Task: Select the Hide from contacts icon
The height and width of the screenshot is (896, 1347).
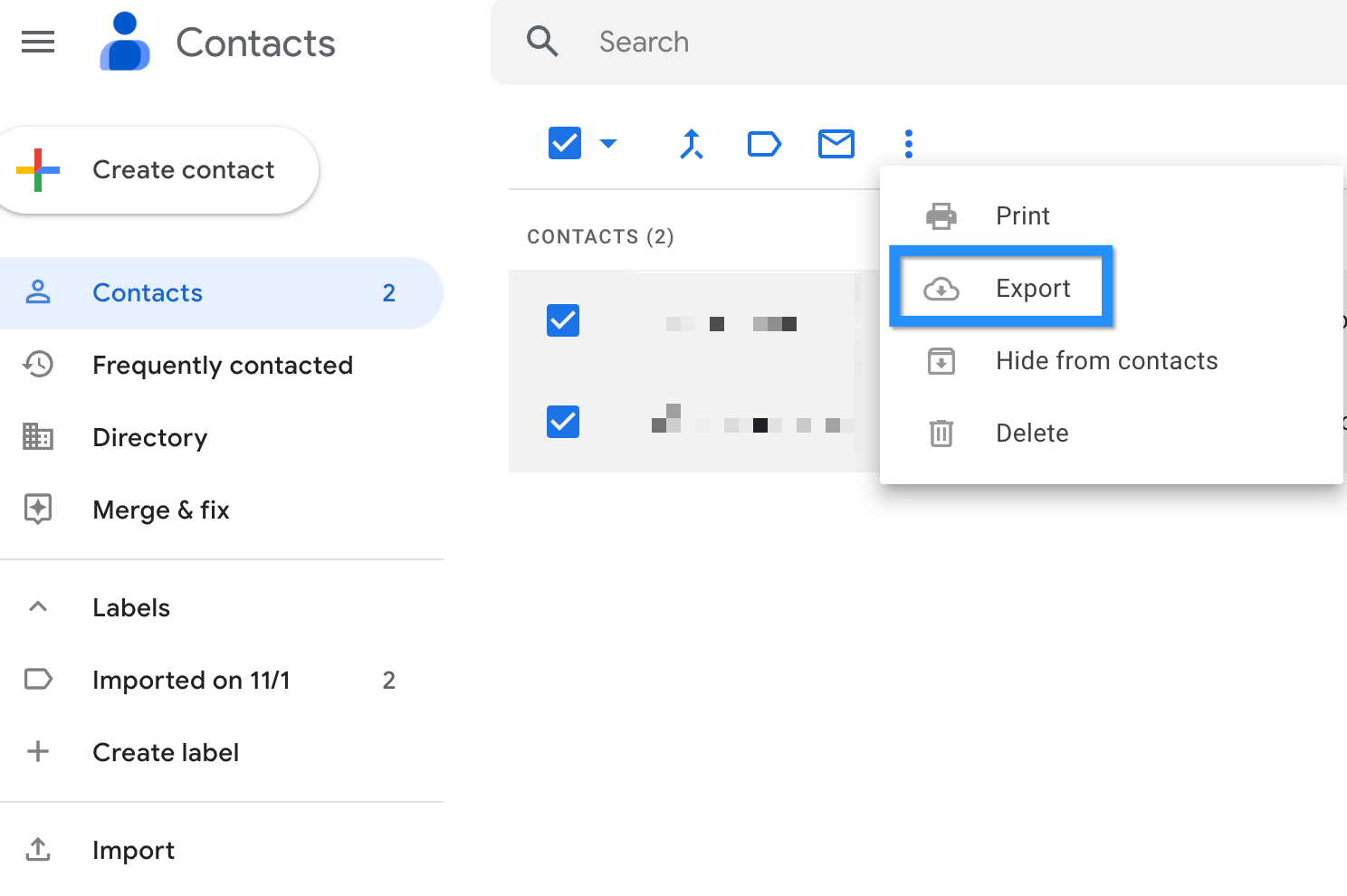Action: tap(941, 360)
